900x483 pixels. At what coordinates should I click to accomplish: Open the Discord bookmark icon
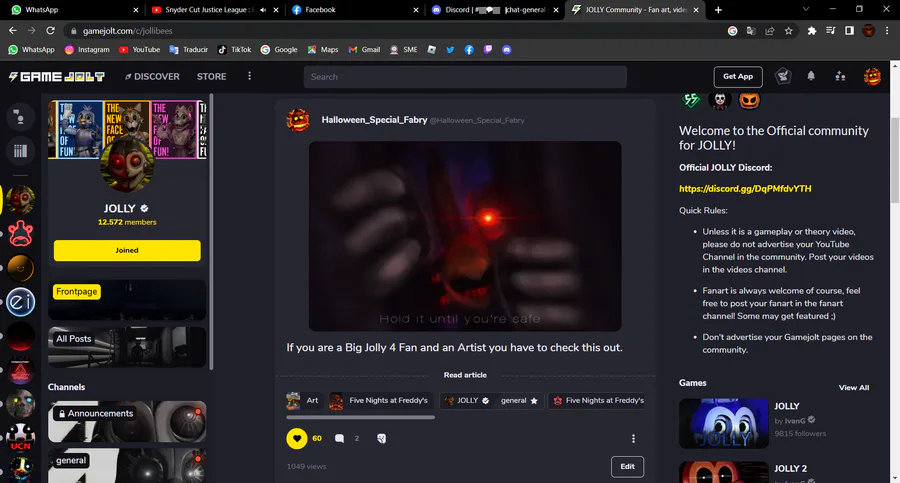506,50
